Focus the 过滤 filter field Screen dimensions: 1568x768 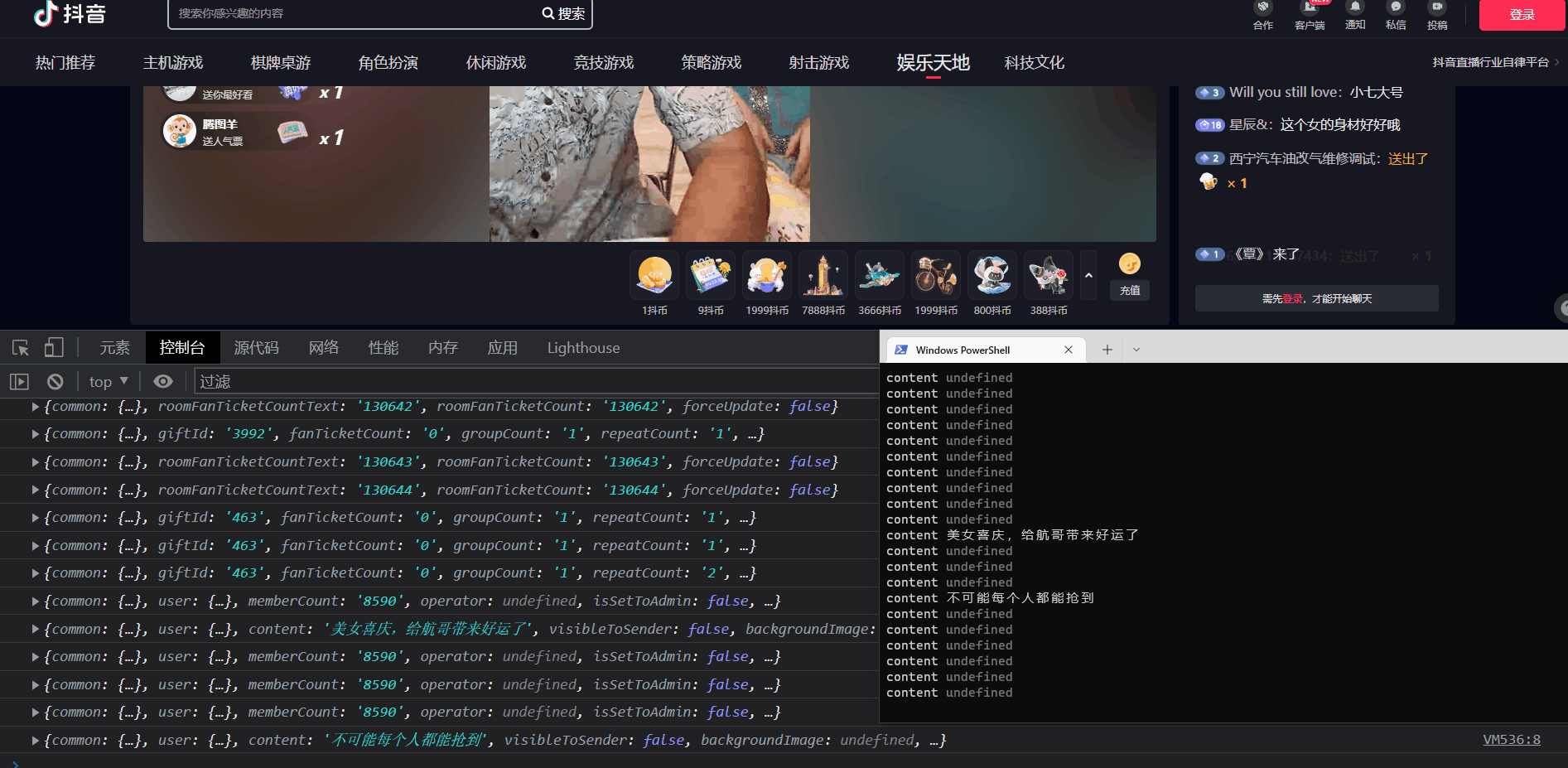[537, 381]
